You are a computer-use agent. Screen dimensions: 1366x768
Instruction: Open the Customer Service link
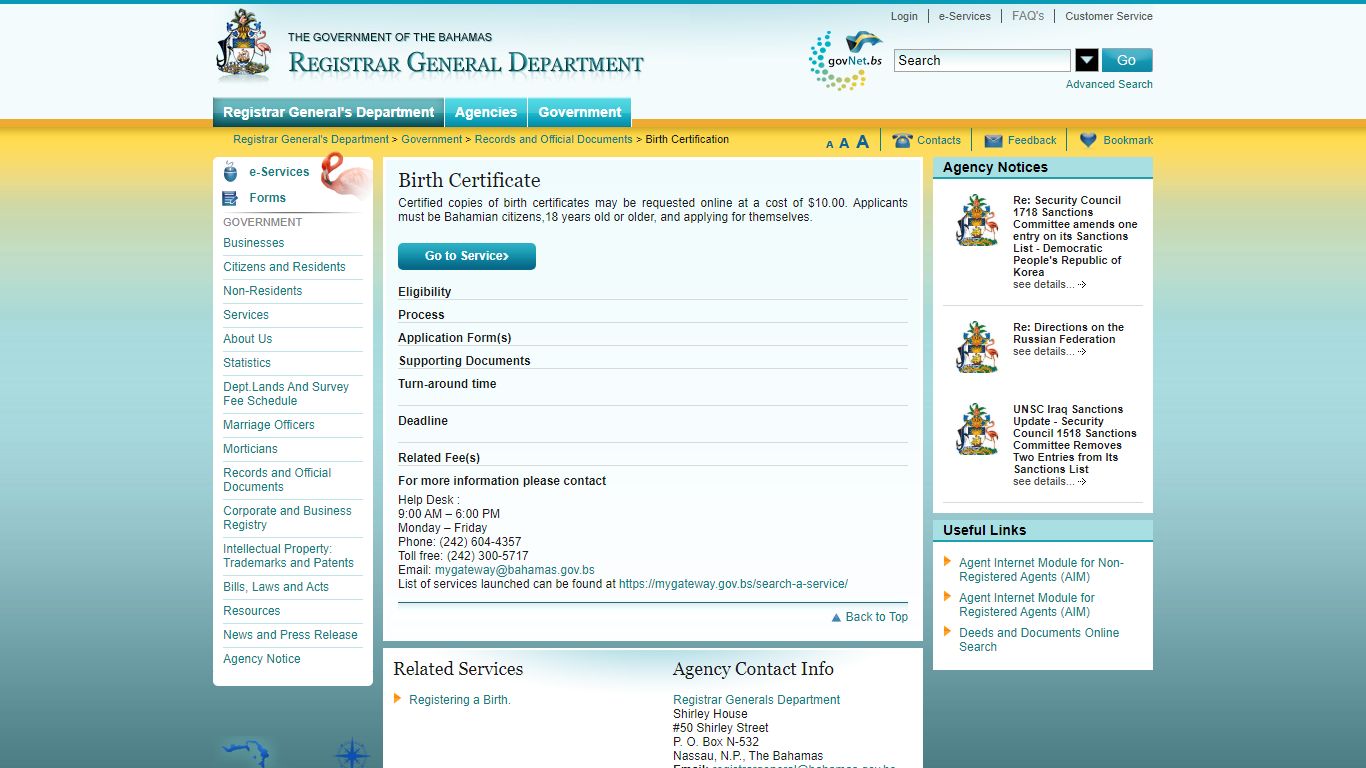pos(1109,16)
